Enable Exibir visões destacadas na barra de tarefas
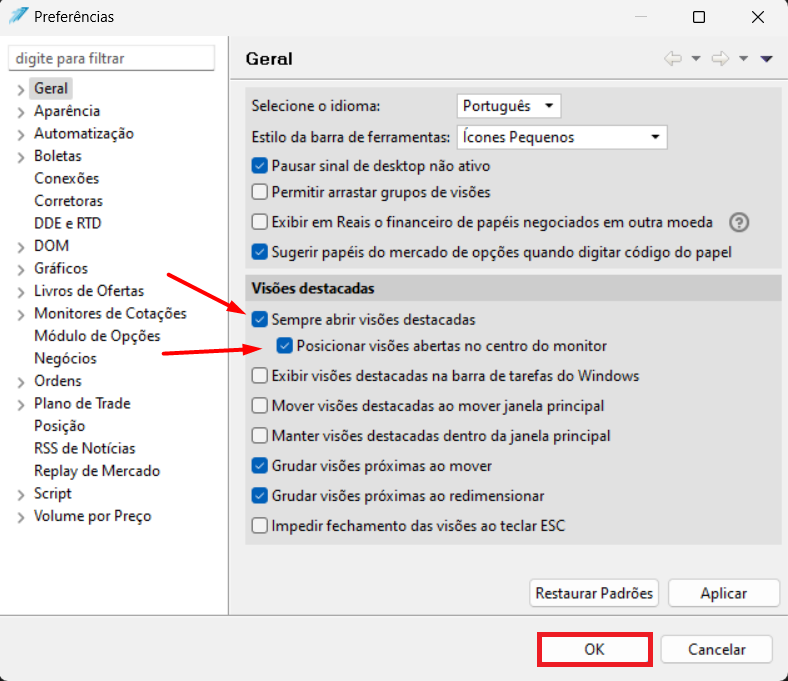 pos(259,376)
